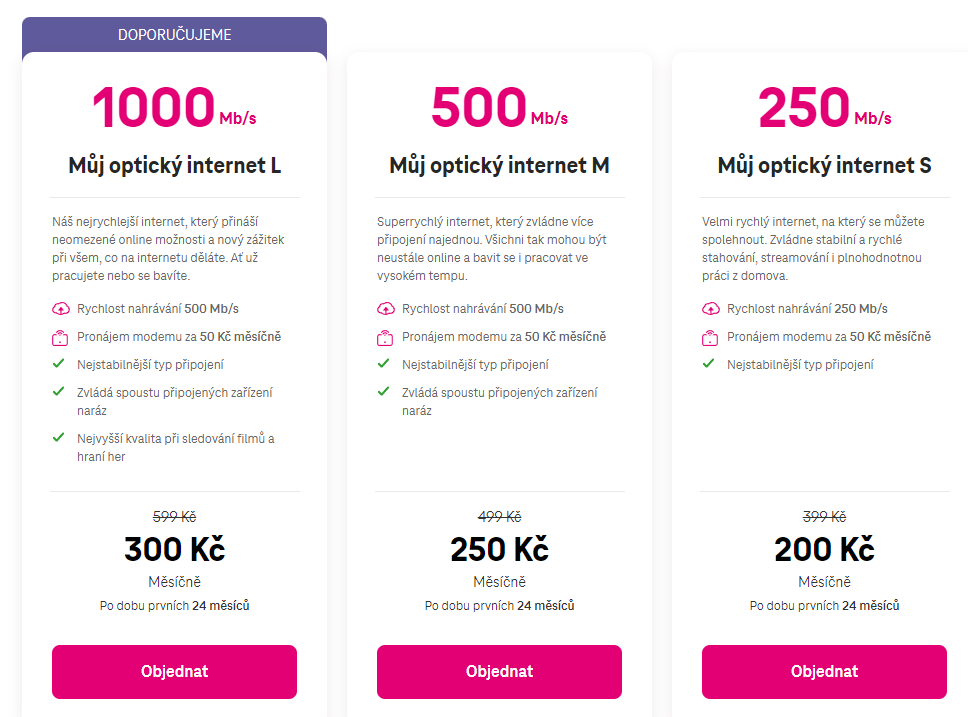Order the 500 Mb/s plan with Objednat
The height and width of the screenshot is (717, 968).
[x=499, y=672]
